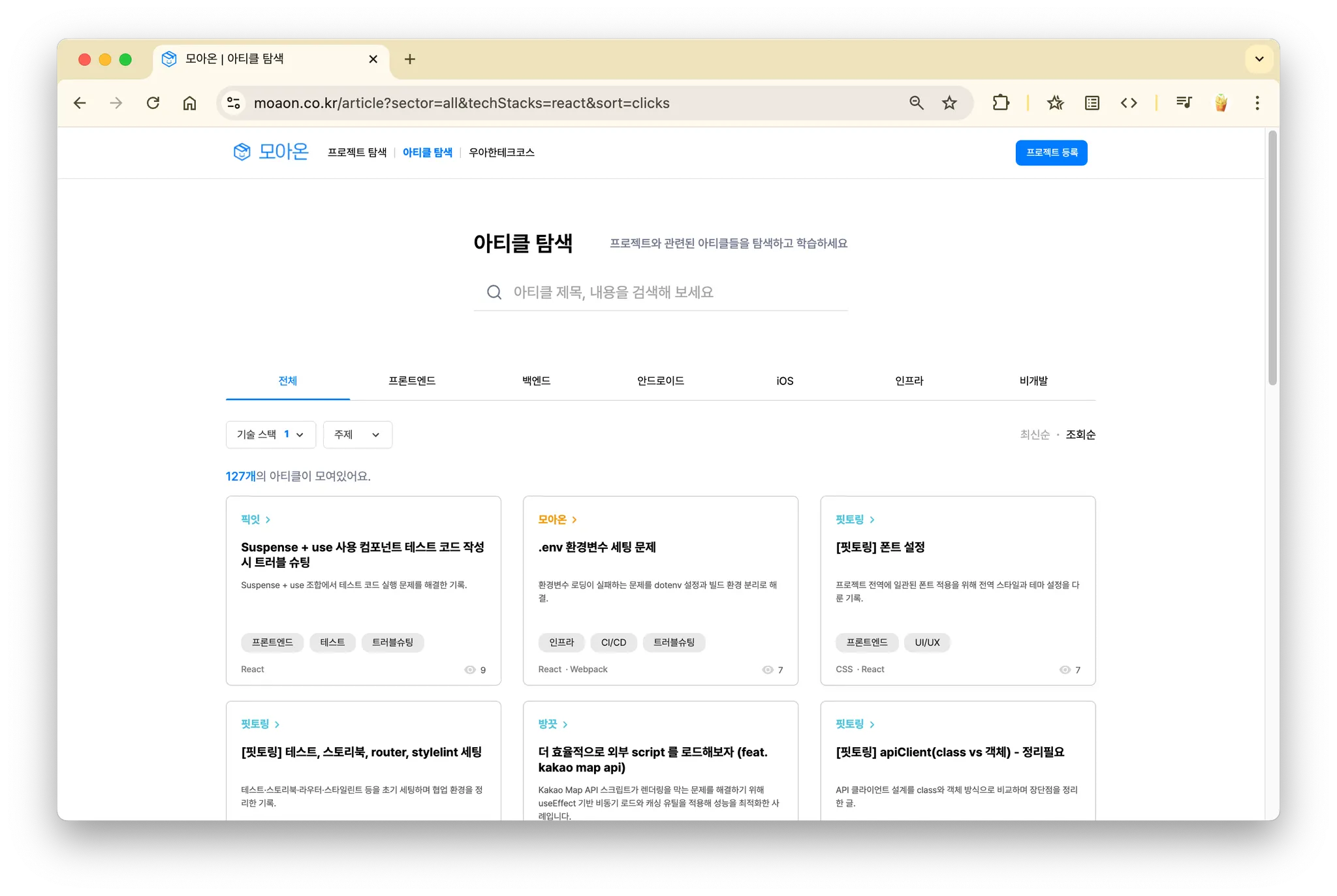Viewport: 1337px width, 896px height.
Task: Expand the 기술 스택 dropdown
Action: pyautogui.click(x=270, y=435)
